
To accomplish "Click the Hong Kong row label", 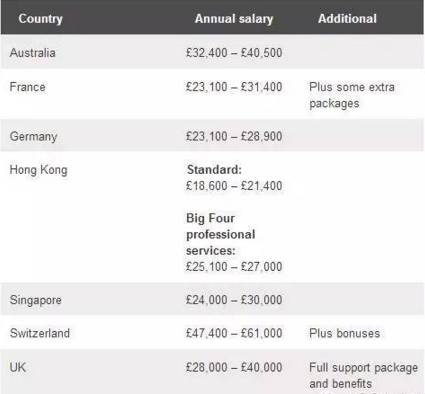I will tap(39, 170).
